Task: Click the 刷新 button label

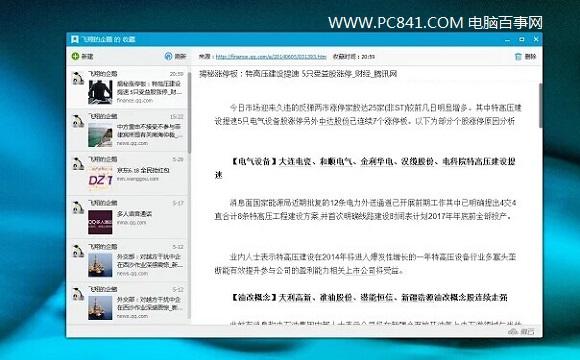Action: pos(180,57)
